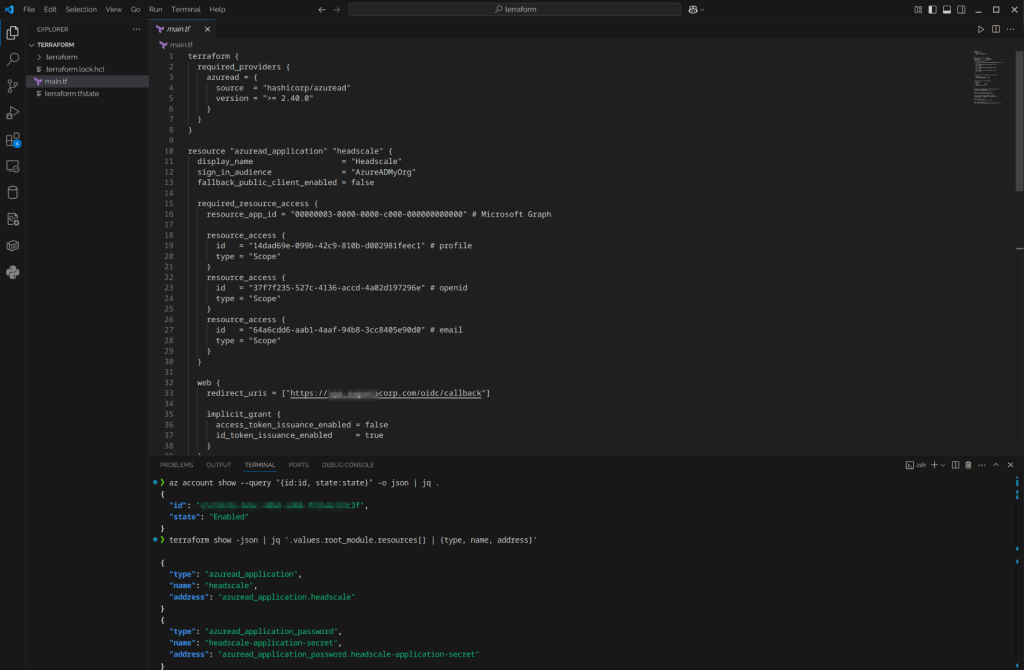1024x670 pixels.
Task: Open the Extensions view
Action: (x=12, y=140)
